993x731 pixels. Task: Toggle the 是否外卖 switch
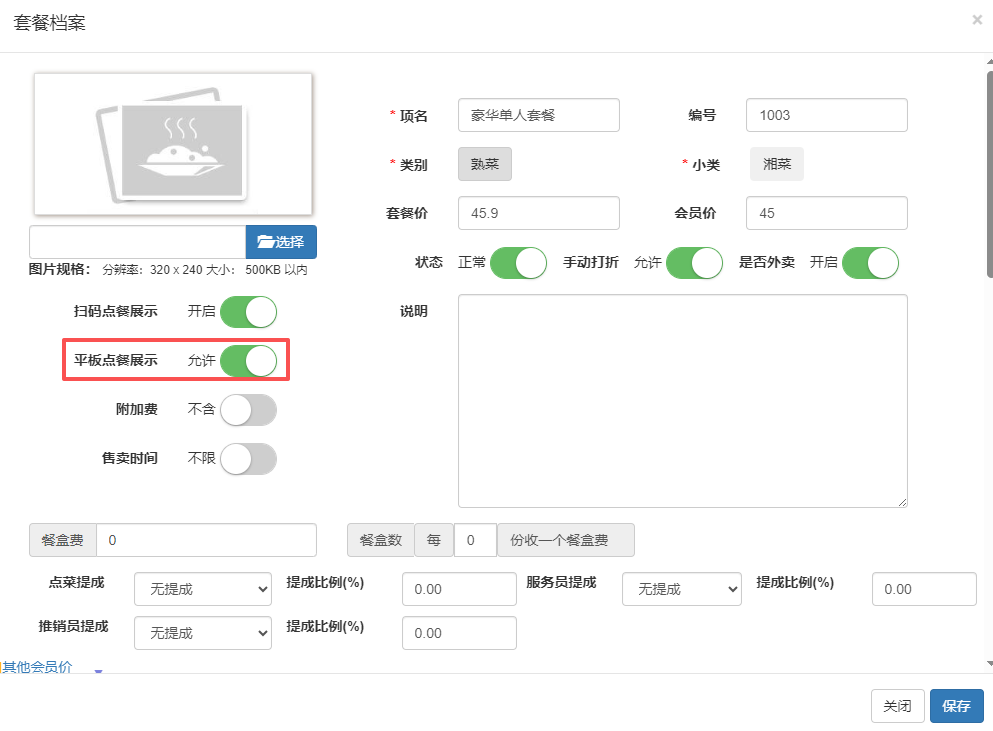click(870, 263)
